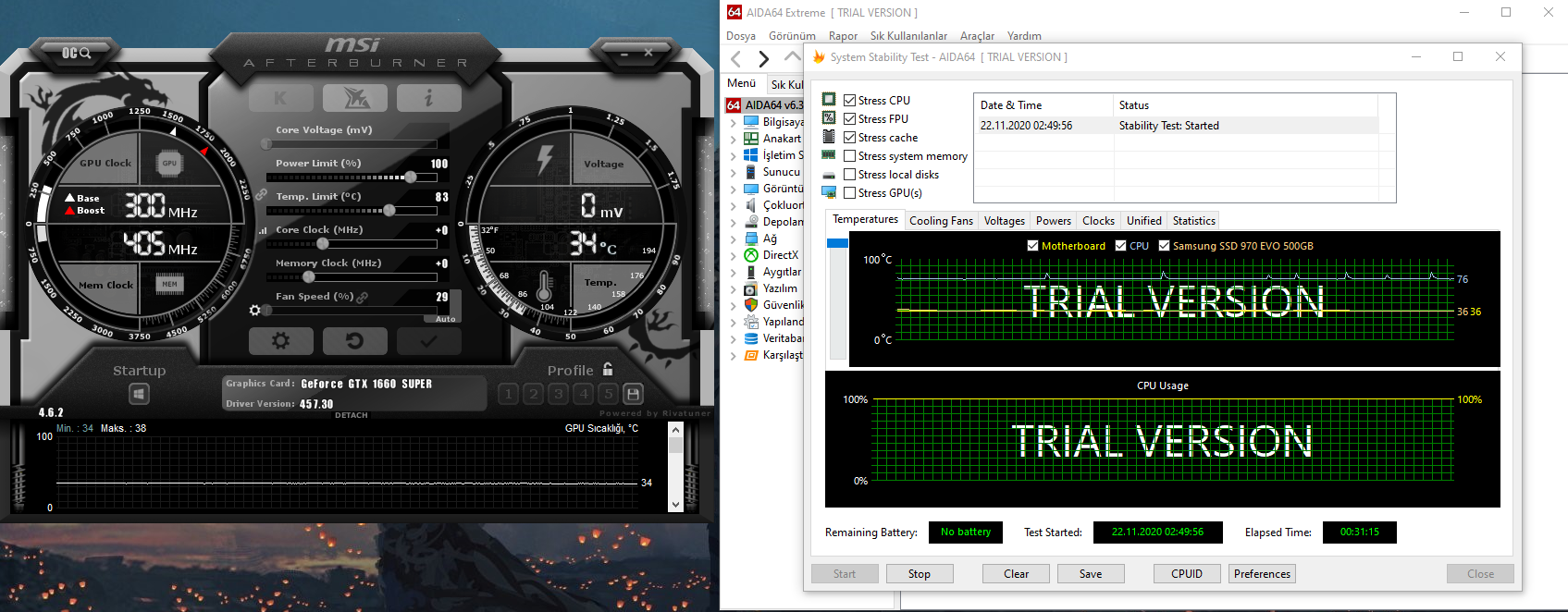Screen dimensions: 1568x612
Task: Open MSI Afterburner settings gear
Action: [280, 341]
